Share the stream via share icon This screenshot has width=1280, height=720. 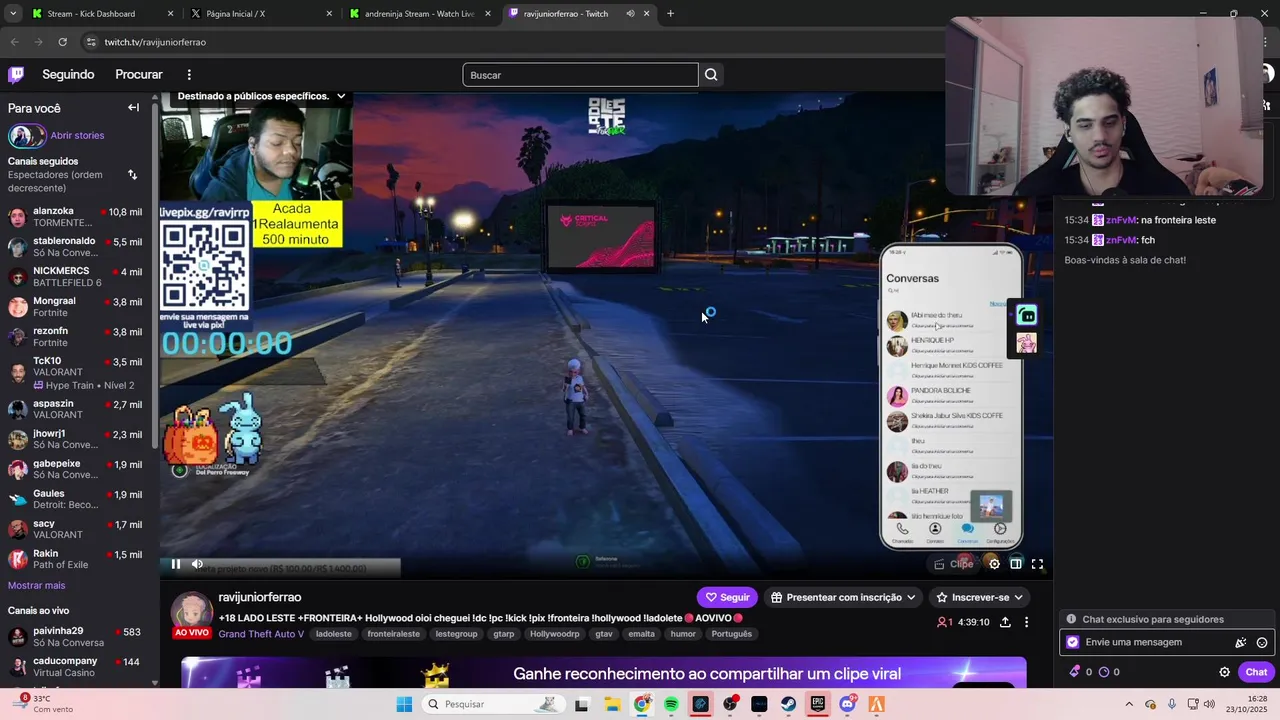point(1005,622)
